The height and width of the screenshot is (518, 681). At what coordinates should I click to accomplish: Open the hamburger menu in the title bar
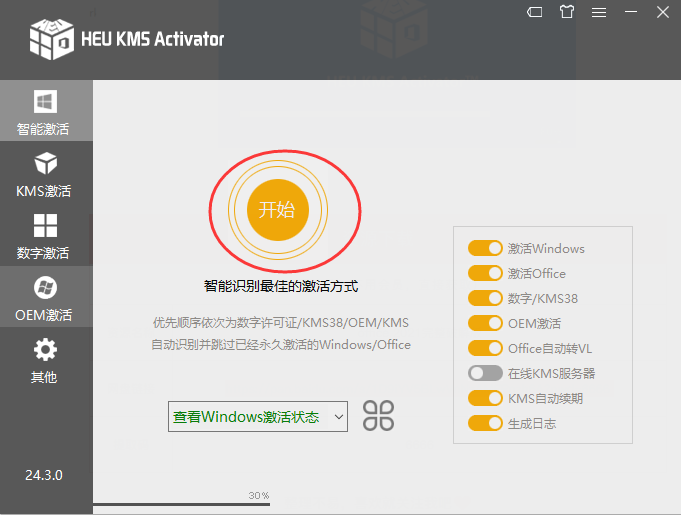[x=599, y=13]
